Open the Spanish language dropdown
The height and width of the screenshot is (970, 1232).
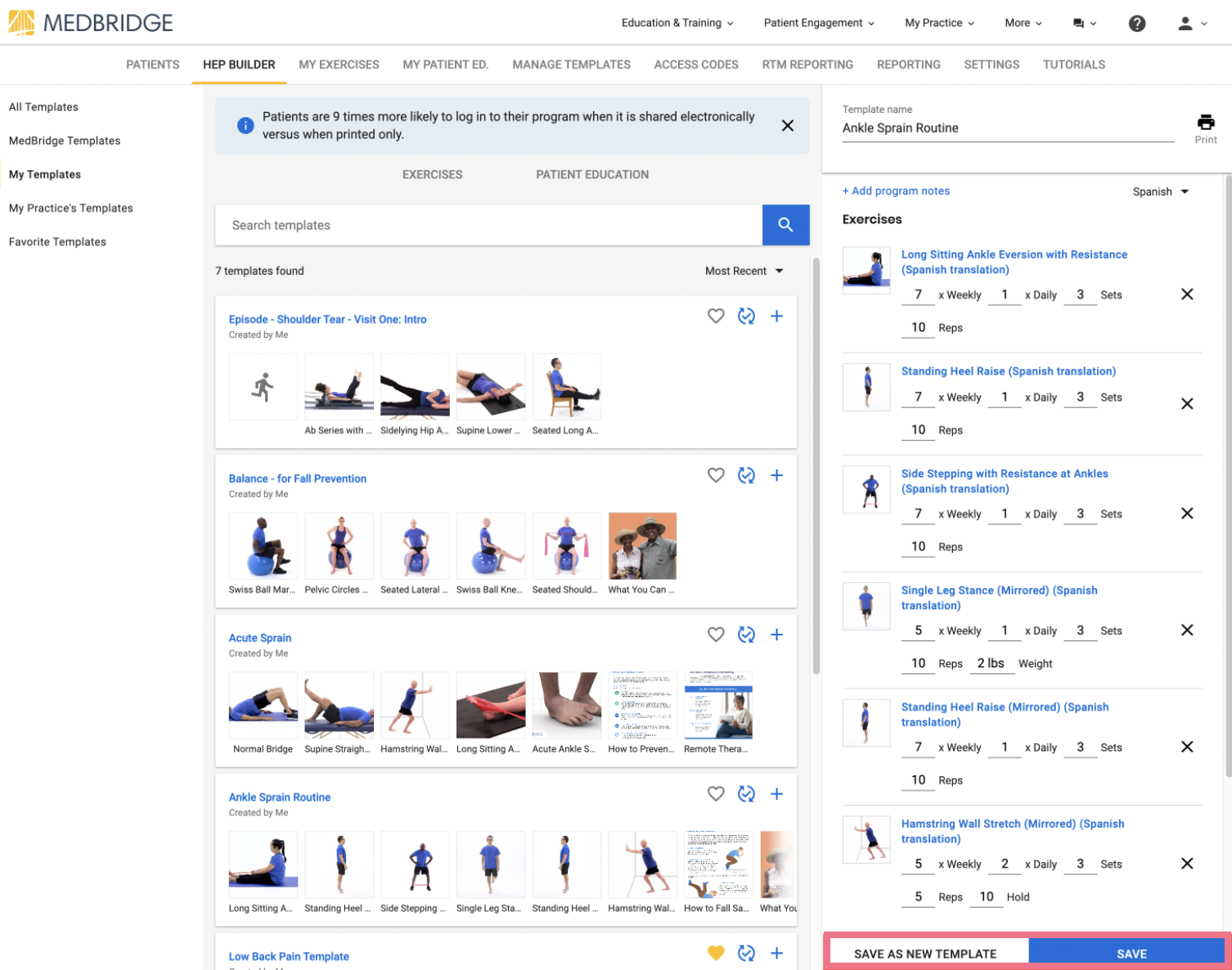click(1160, 191)
